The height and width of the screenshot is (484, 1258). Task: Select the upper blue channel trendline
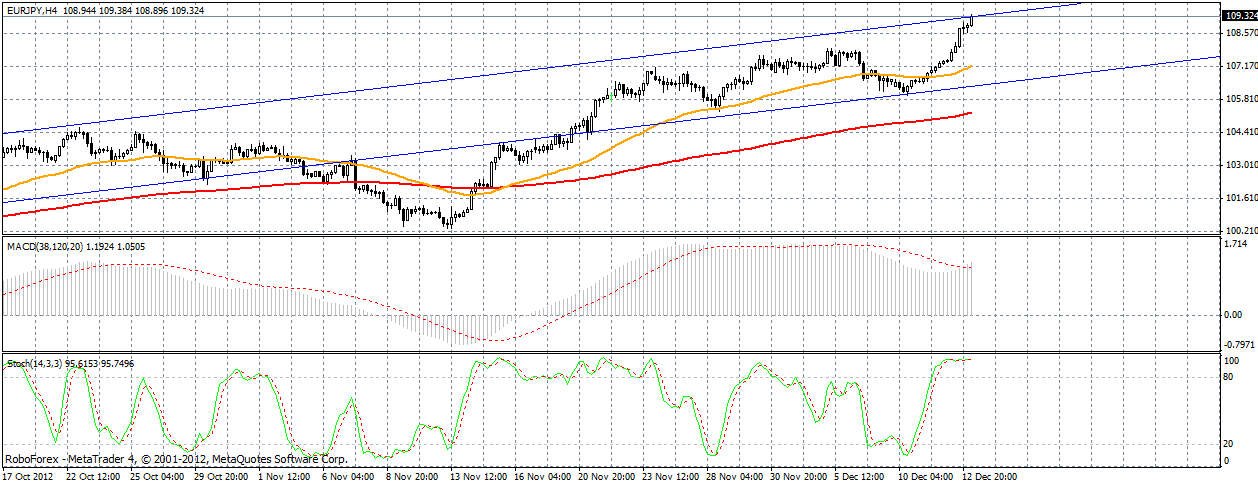540,68
